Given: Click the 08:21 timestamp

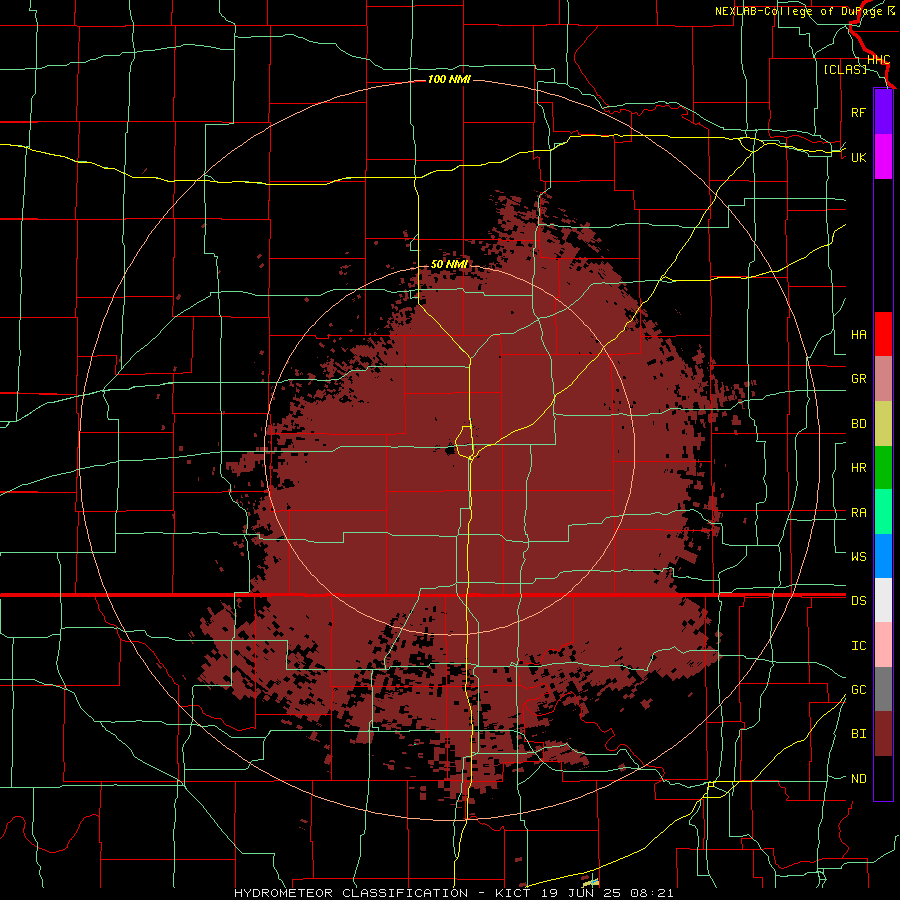Looking at the screenshot, I should [651, 893].
